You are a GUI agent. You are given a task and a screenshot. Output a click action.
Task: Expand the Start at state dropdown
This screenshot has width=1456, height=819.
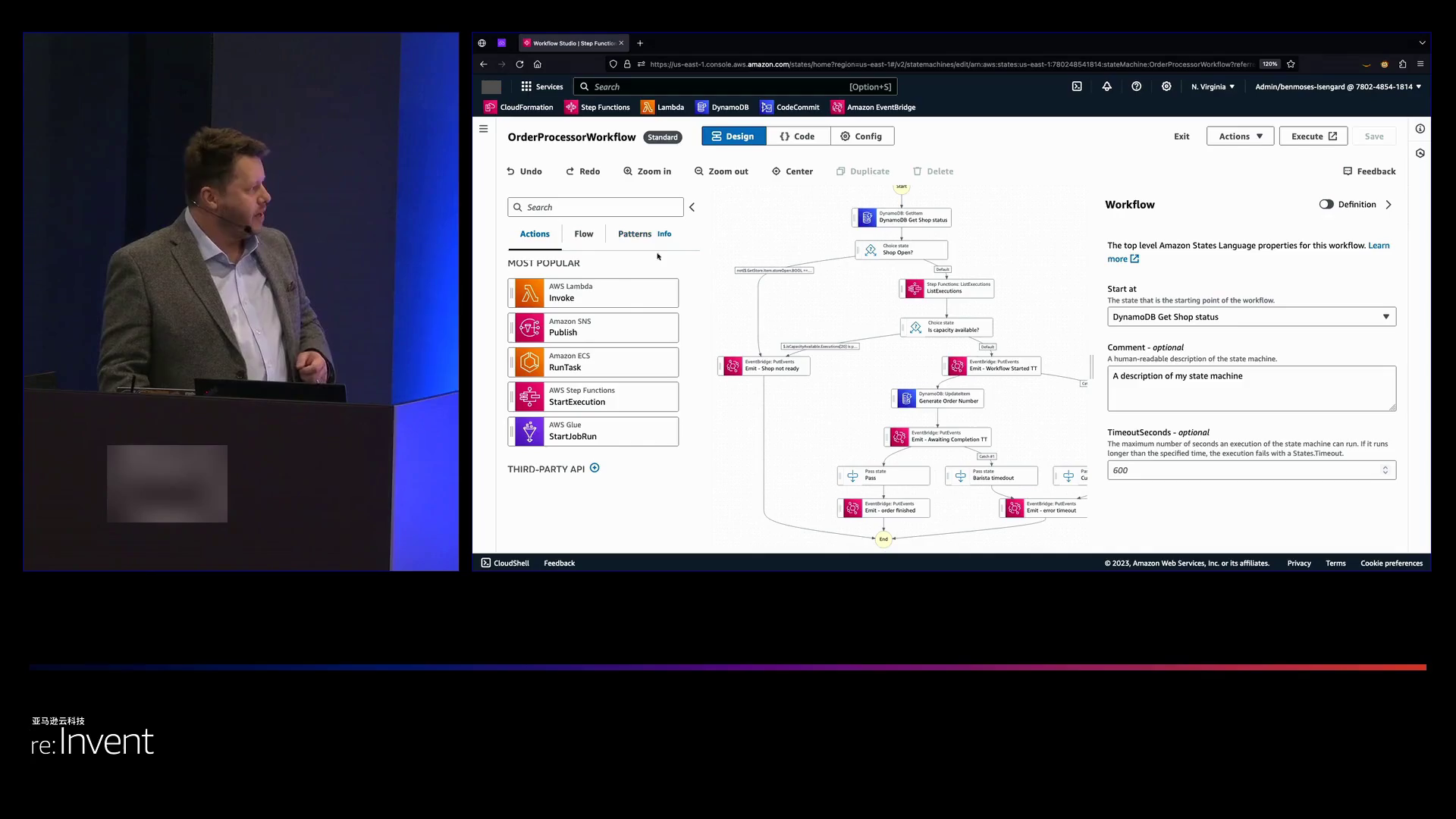(1251, 317)
